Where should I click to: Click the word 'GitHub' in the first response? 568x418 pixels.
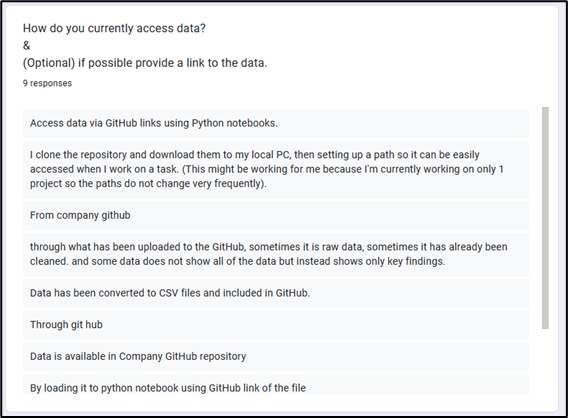pyautogui.click(x=121, y=123)
